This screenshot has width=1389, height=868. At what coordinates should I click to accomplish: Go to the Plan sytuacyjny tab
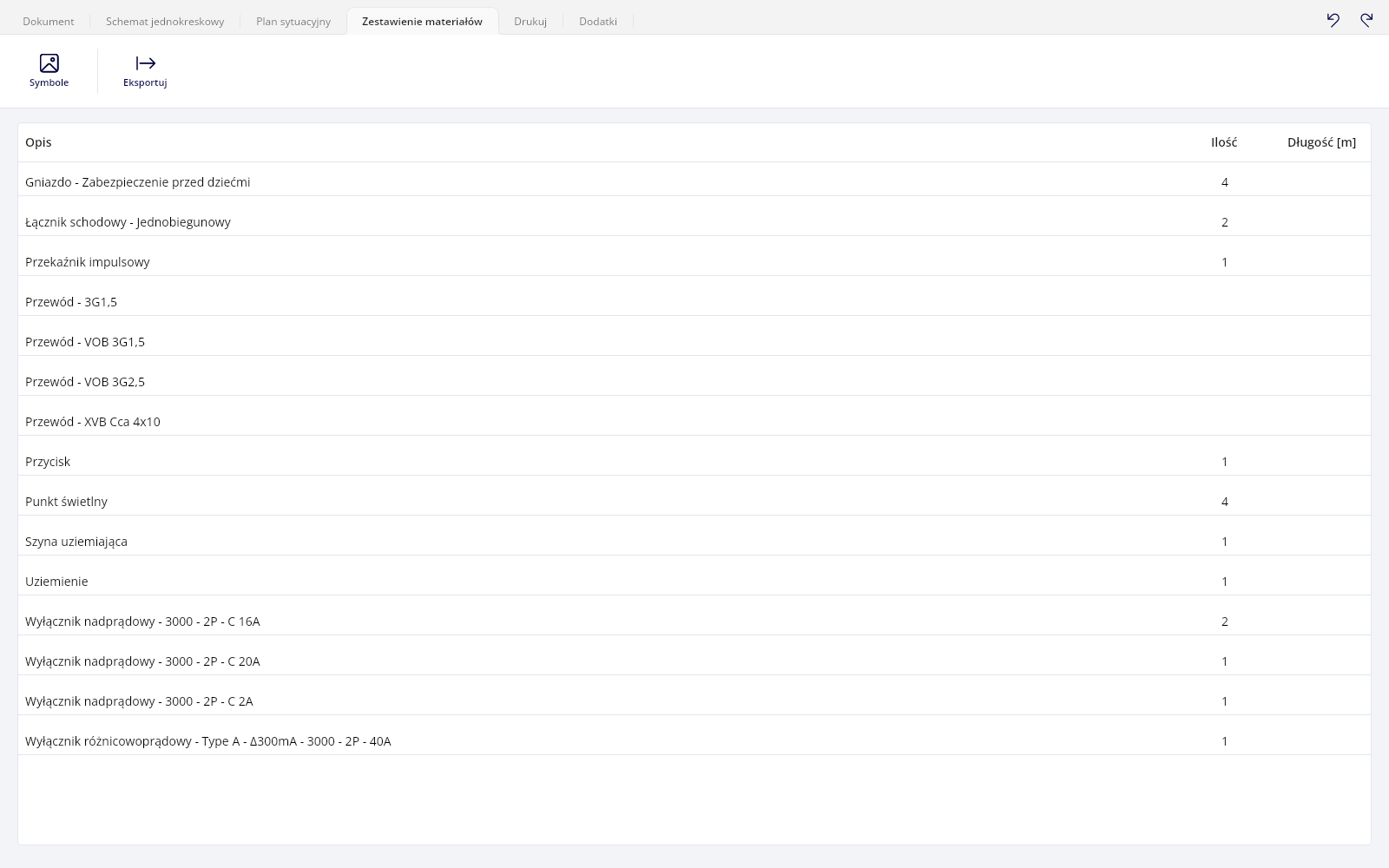click(x=293, y=21)
